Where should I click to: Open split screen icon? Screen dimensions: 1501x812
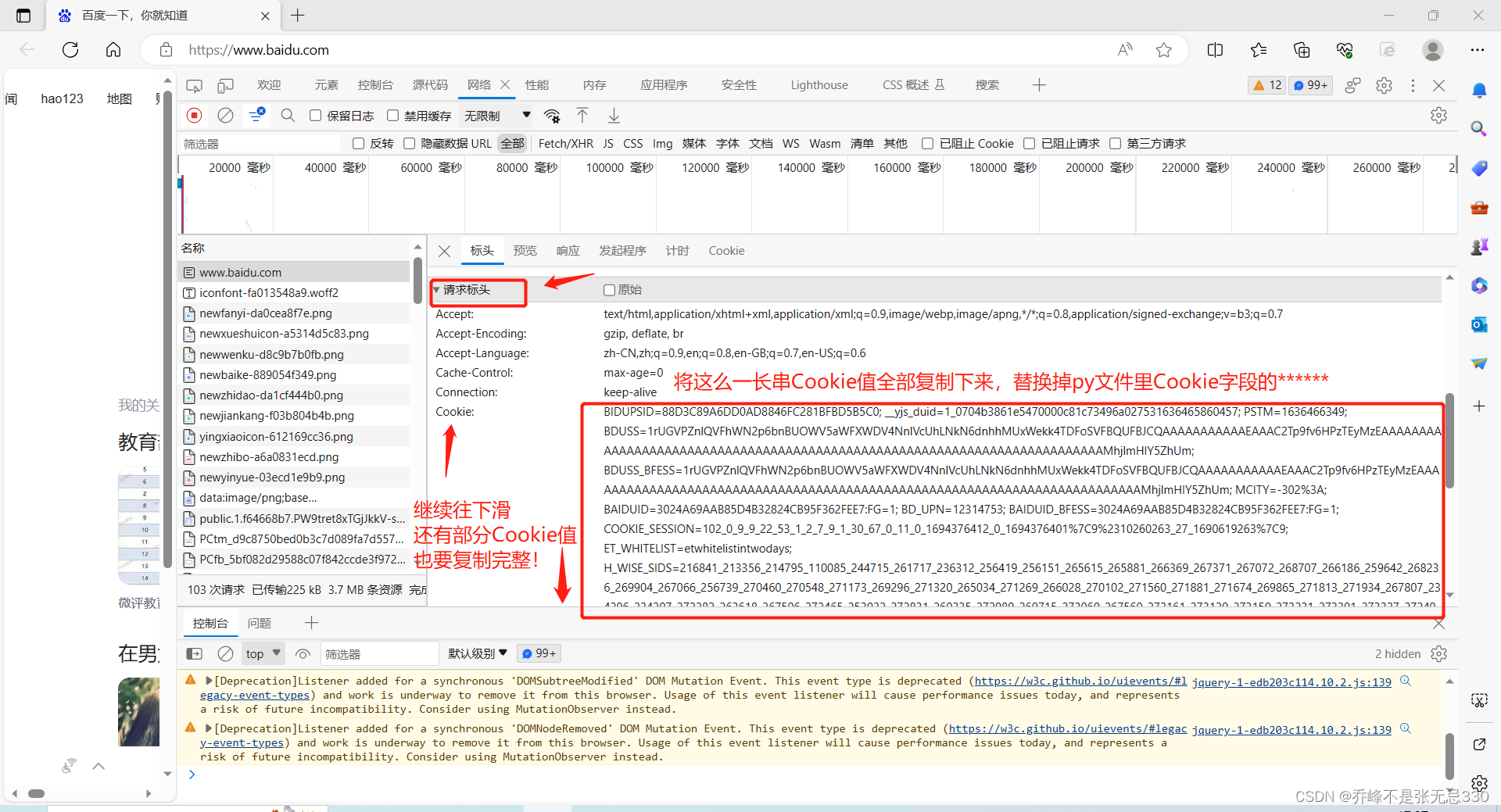(1215, 50)
